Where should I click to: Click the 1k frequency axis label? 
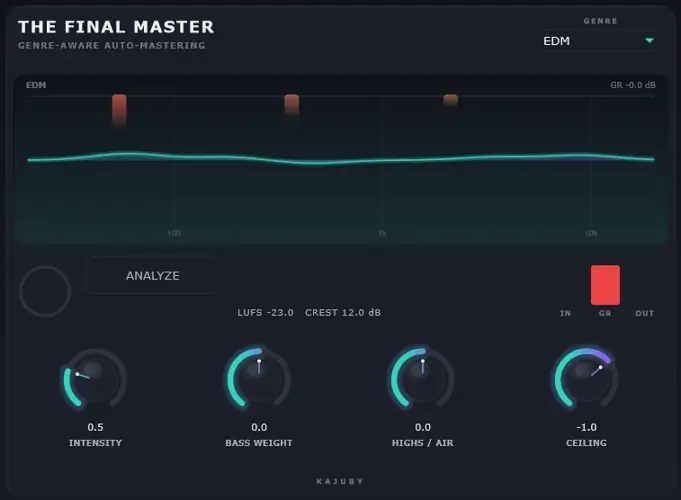click(382, 233)
